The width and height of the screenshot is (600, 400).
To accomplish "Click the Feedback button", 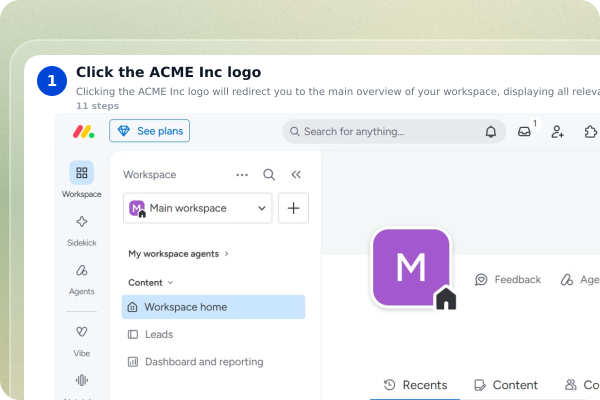I will [508, 280].
